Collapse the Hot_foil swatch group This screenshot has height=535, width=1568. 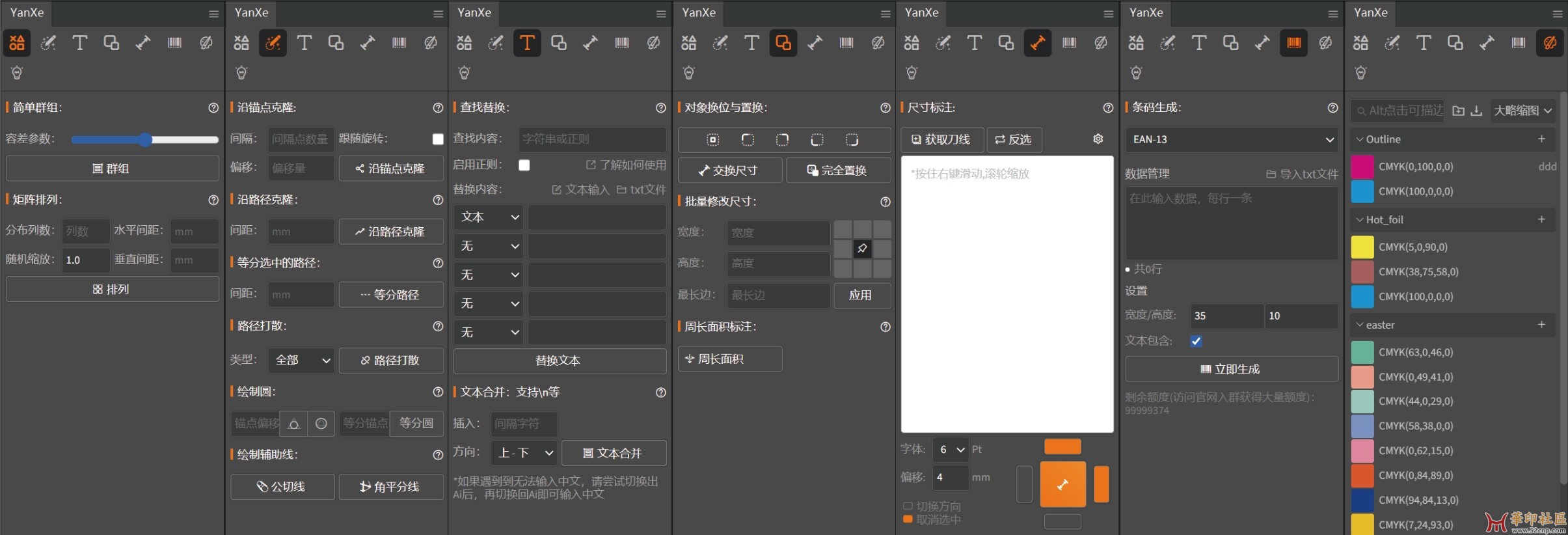click(1360, 220)
